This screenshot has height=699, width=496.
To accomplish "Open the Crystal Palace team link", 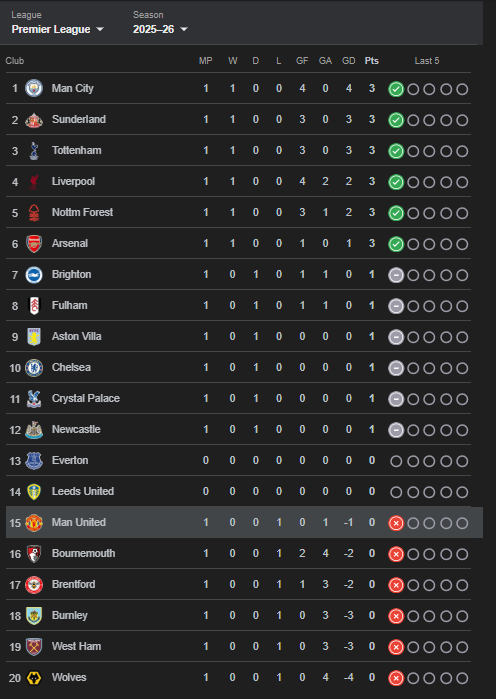I will [86, 398].
